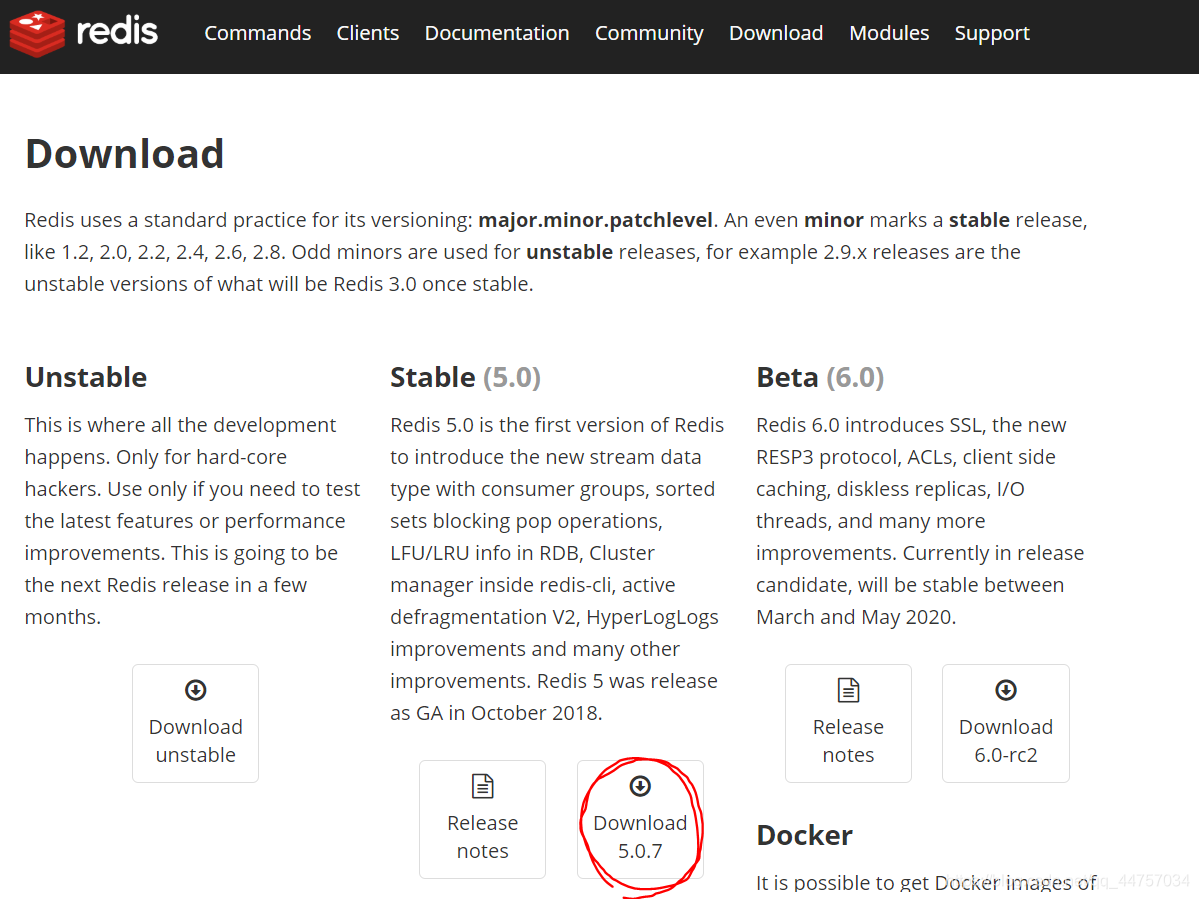
Task: Click the Docker section heading
Action: 804,835
